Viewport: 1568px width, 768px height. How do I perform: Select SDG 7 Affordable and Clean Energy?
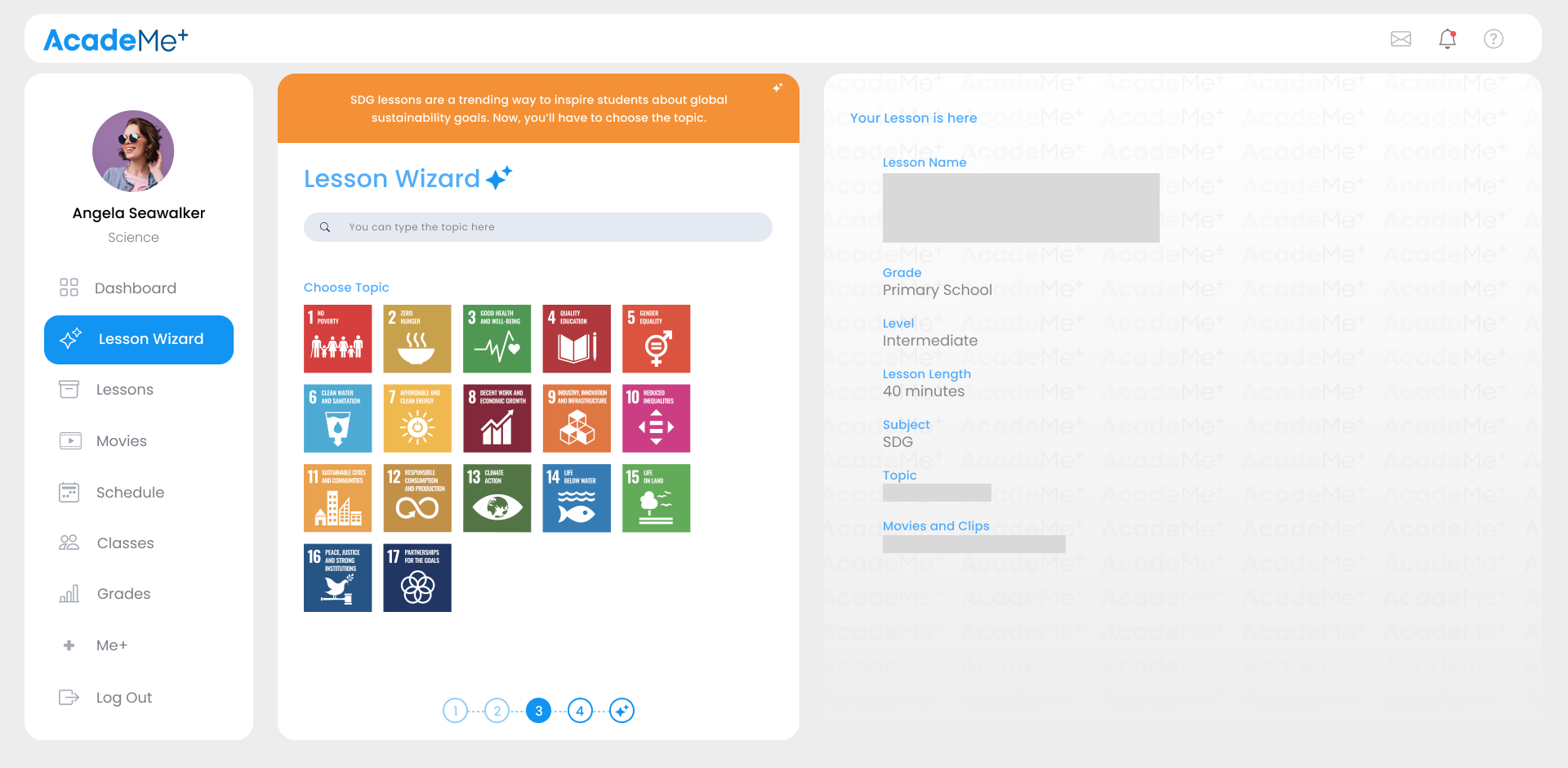click(416, 418)
